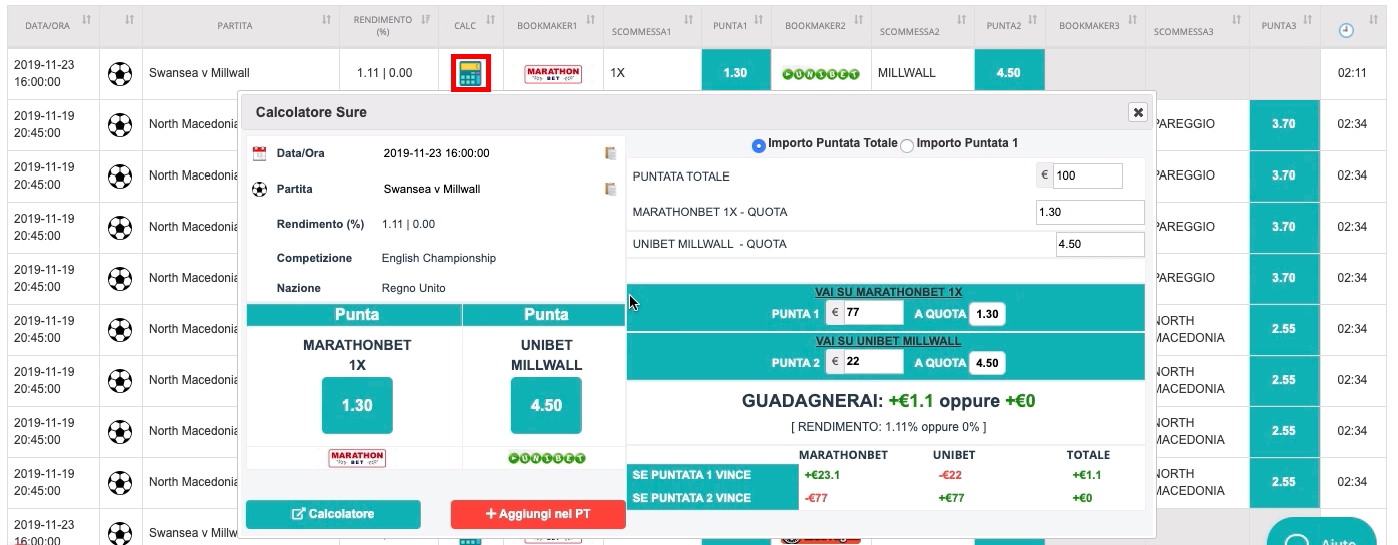Click Marathonbet 1.30 odds box in dialog
The height and width of the screenshot is (545, 1398).
pyautogui.click(x=357, y=405)
